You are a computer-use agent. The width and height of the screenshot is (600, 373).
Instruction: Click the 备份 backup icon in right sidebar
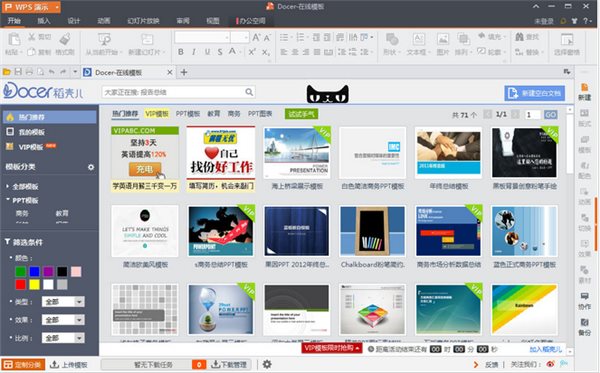pyautogui.click(x=584, y=323)
